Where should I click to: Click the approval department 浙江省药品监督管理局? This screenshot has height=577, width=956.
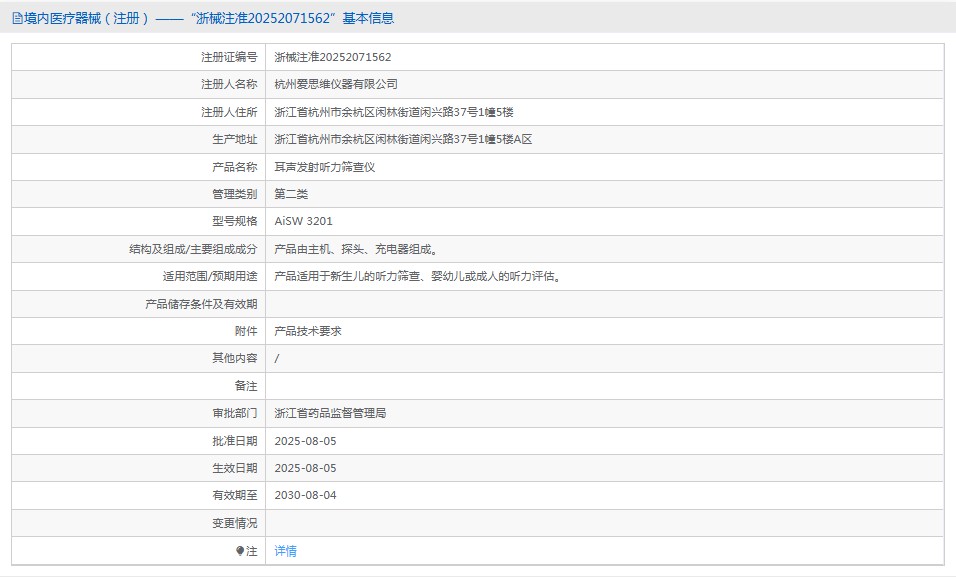[330, 413]
